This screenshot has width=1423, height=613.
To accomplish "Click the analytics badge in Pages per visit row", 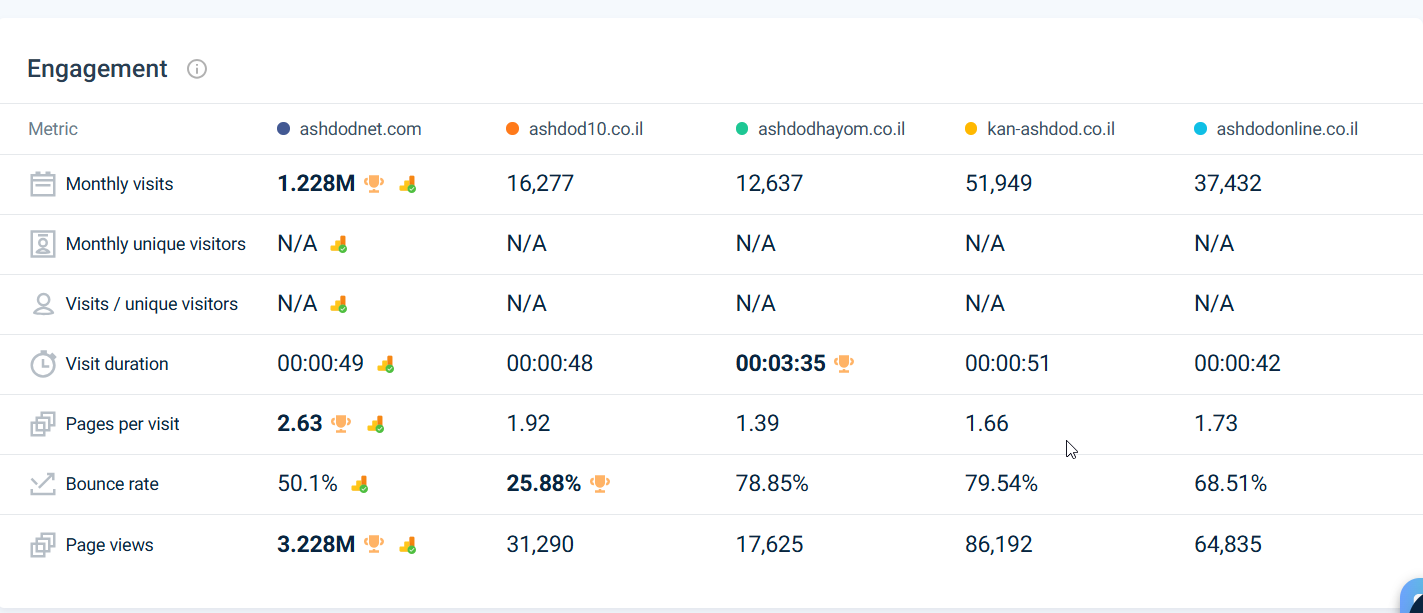I will click(x=375, y=424).
